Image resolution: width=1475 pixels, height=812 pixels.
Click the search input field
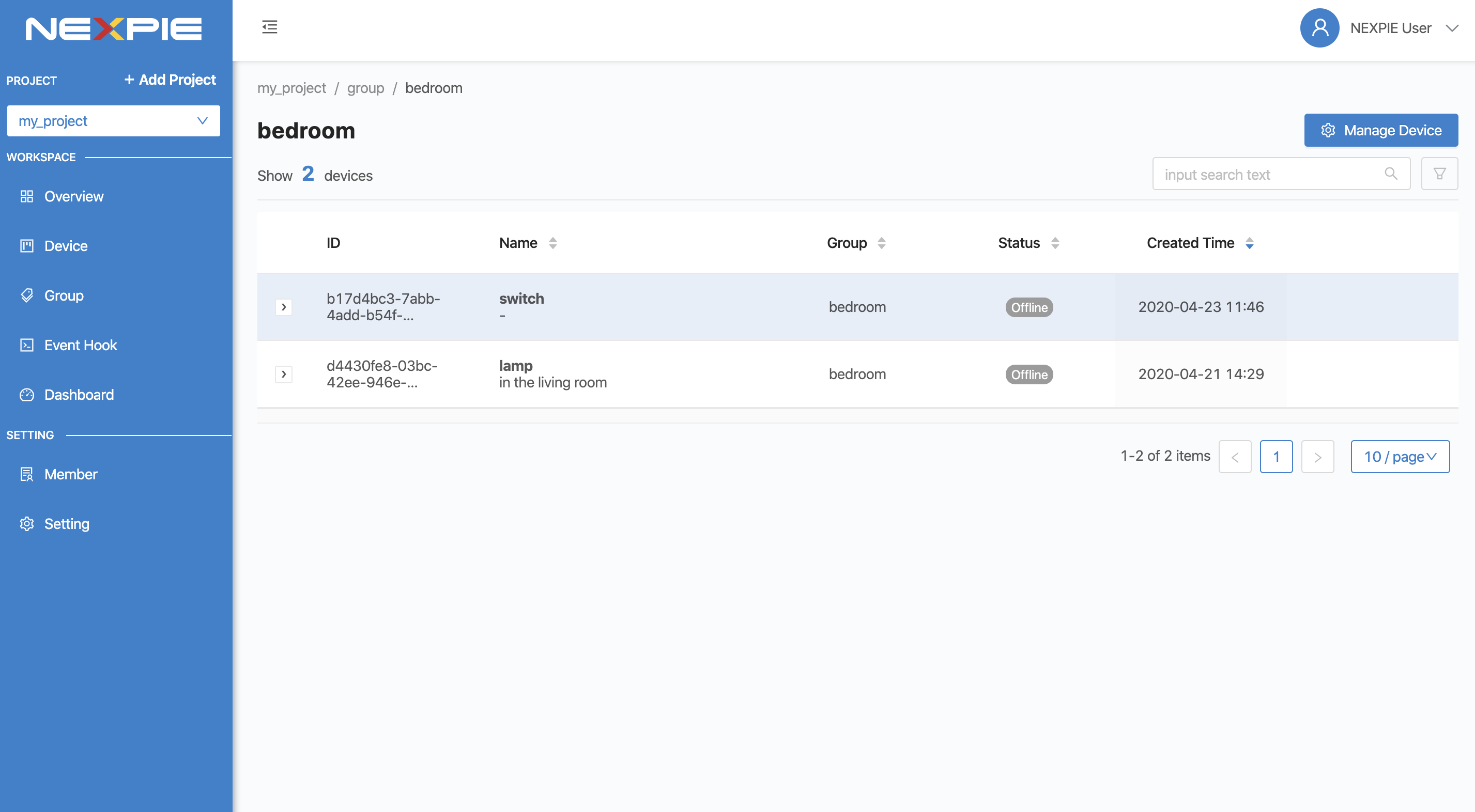[x=1282, y=173]
